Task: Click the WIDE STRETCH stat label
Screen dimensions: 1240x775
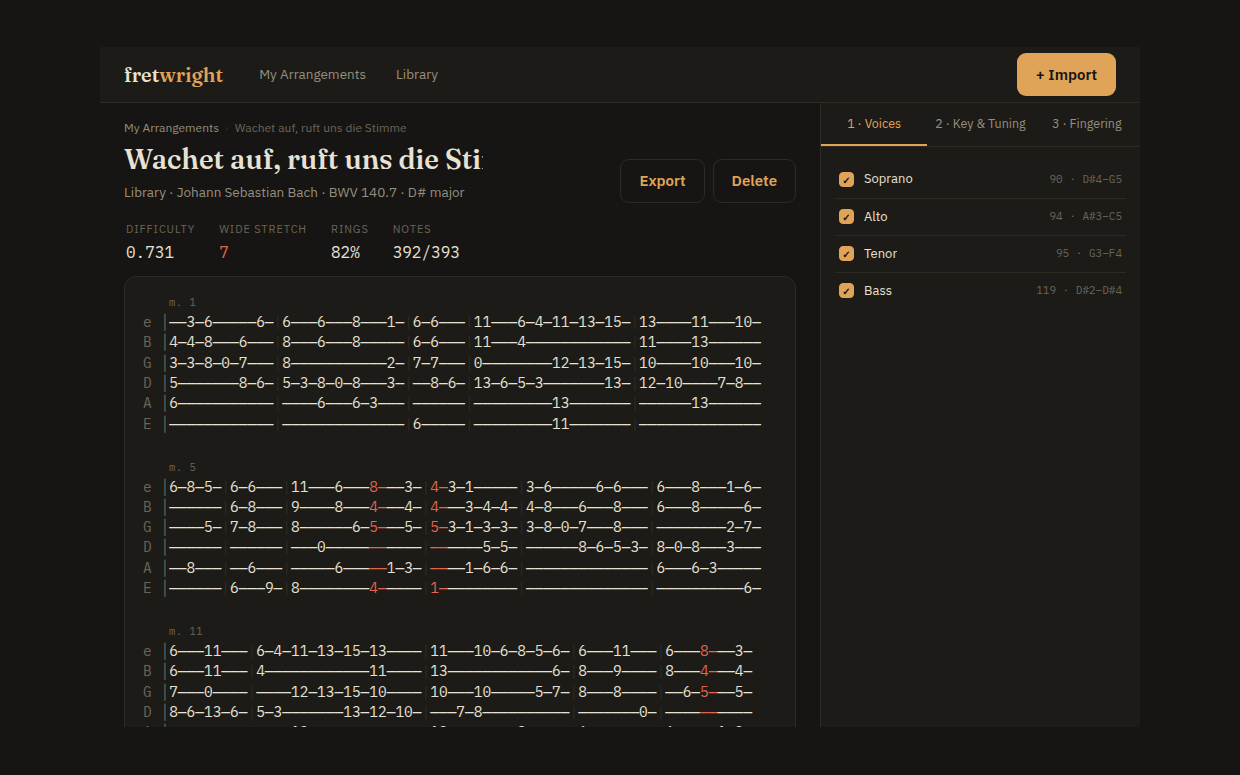Action: pyautogui.click(x=263, y=229)
